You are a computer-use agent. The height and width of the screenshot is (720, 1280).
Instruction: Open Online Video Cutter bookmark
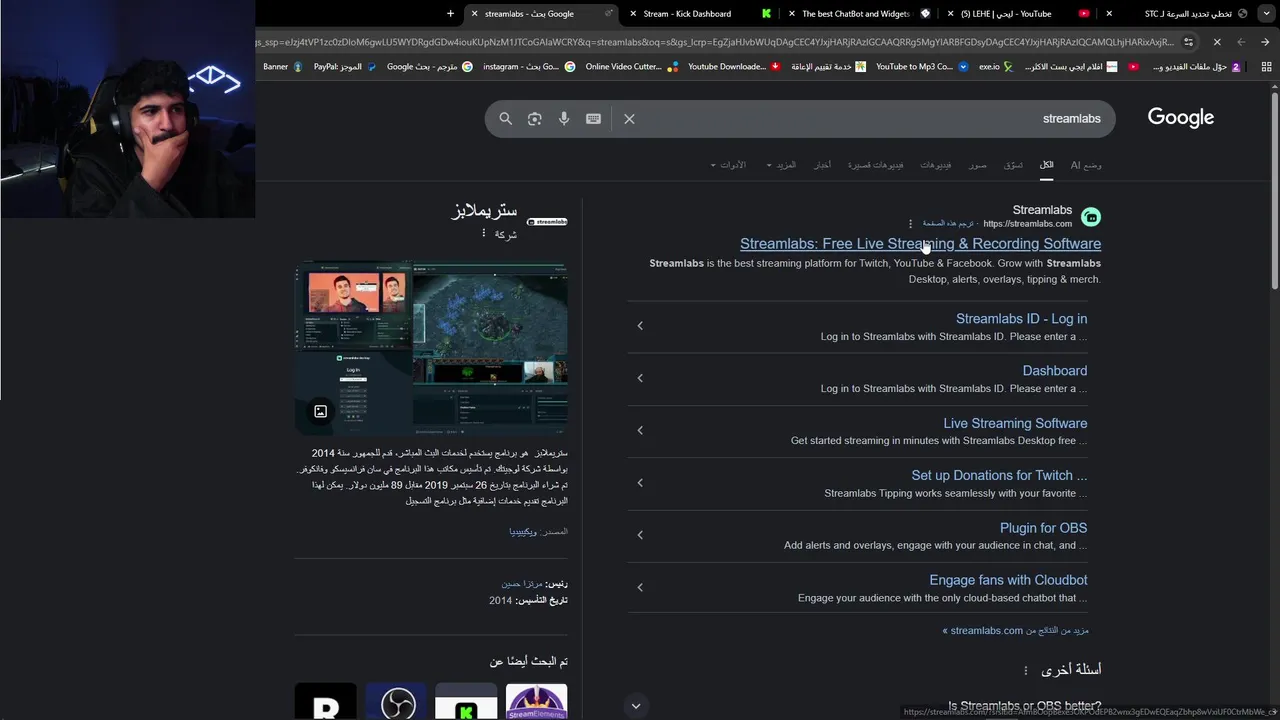[x=631, y=67]
